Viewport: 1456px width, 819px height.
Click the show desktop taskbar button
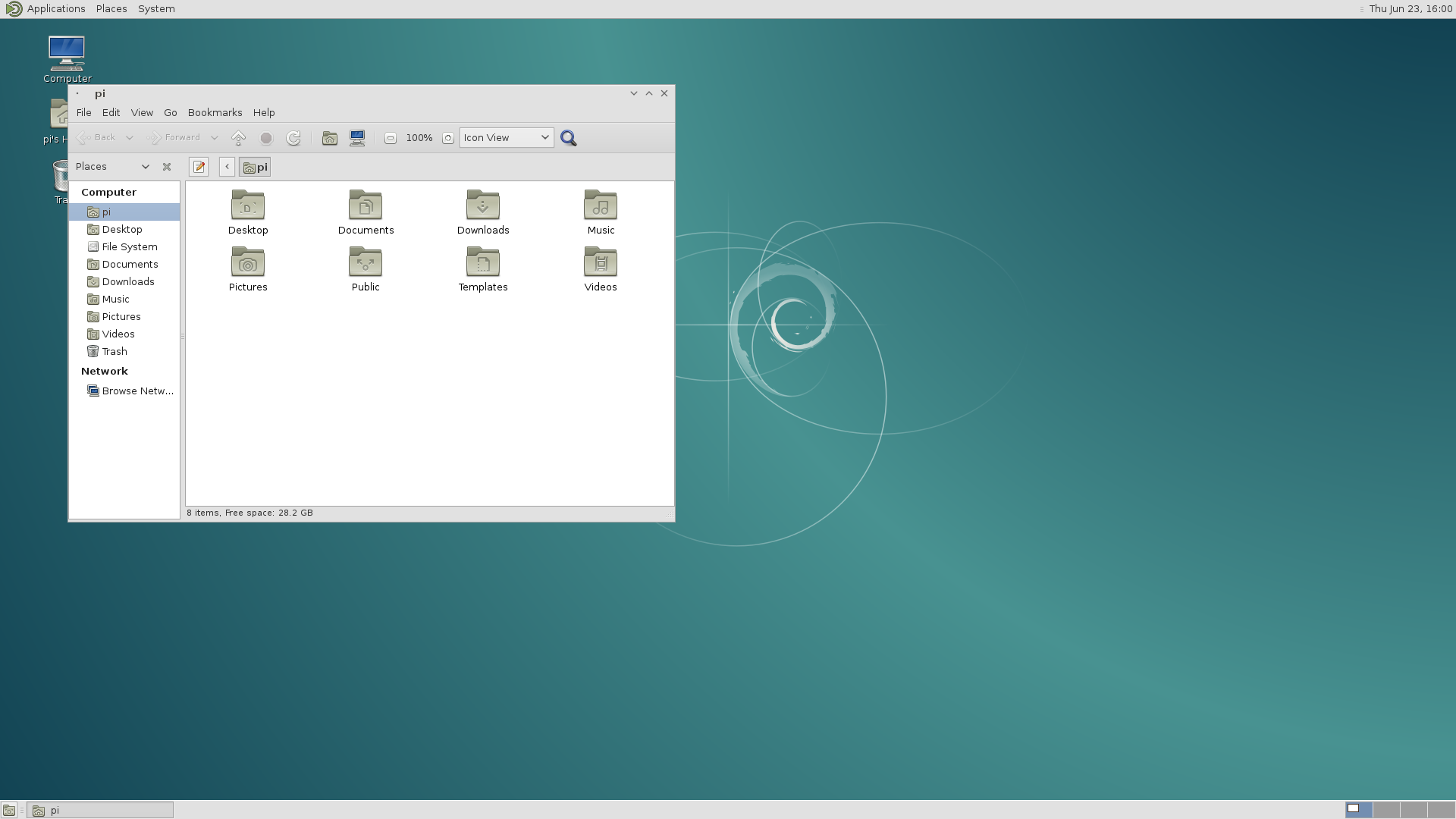click(x=9, y=811)
